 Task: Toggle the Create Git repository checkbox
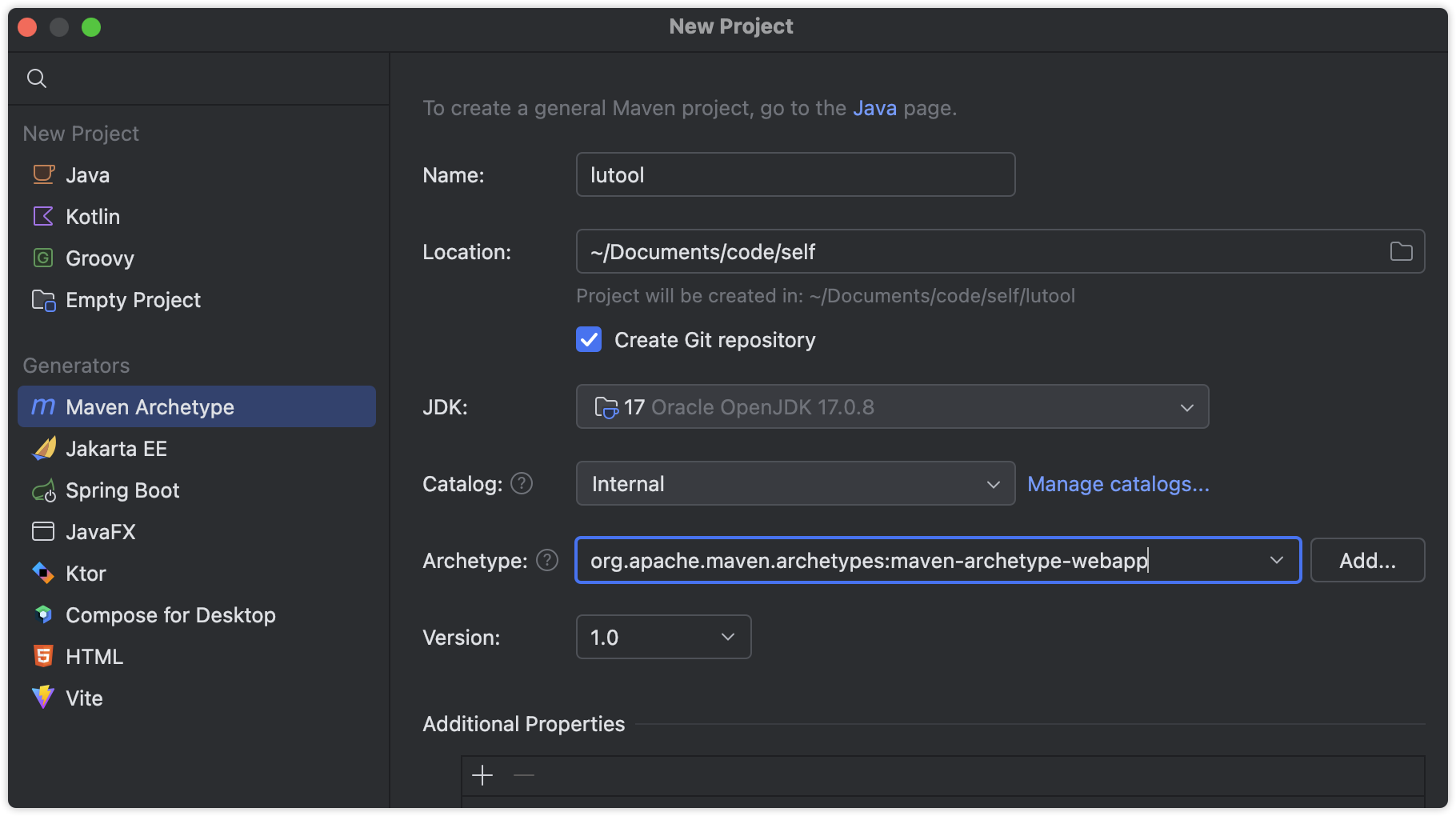(590, 340)
